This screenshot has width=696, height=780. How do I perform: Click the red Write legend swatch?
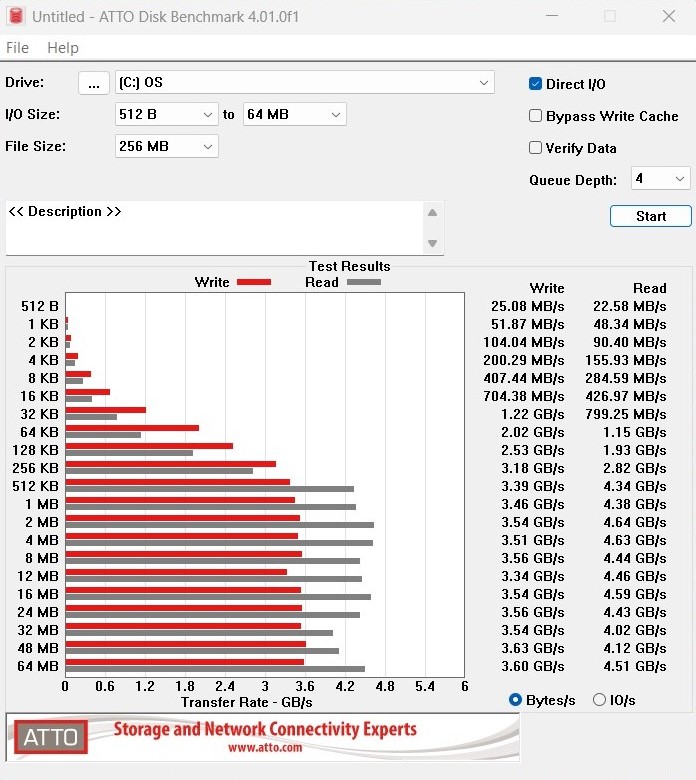coord(254,282)
